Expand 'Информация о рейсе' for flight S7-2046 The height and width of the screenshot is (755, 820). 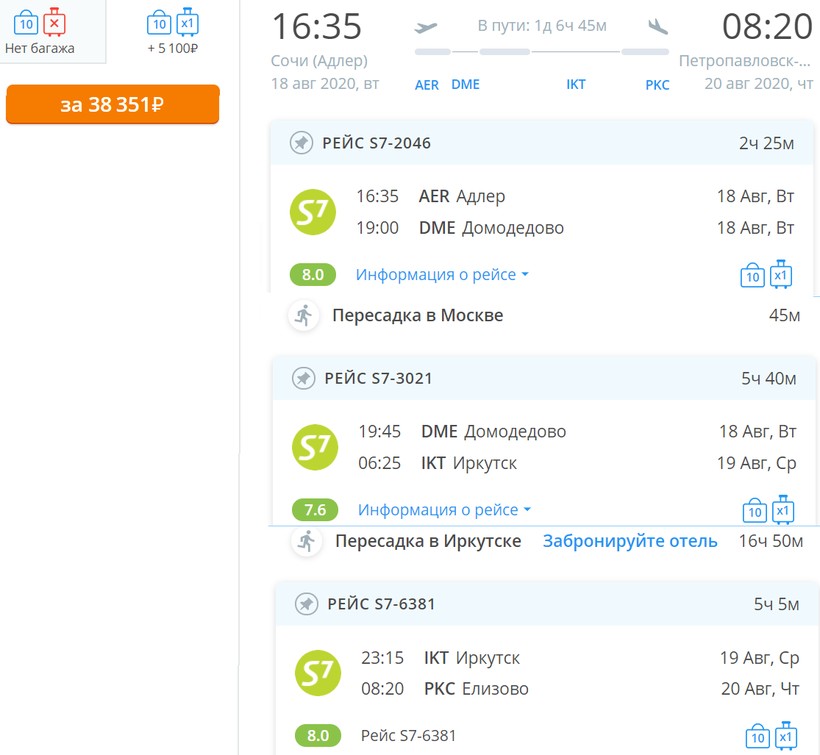click(x=442, y=275)
